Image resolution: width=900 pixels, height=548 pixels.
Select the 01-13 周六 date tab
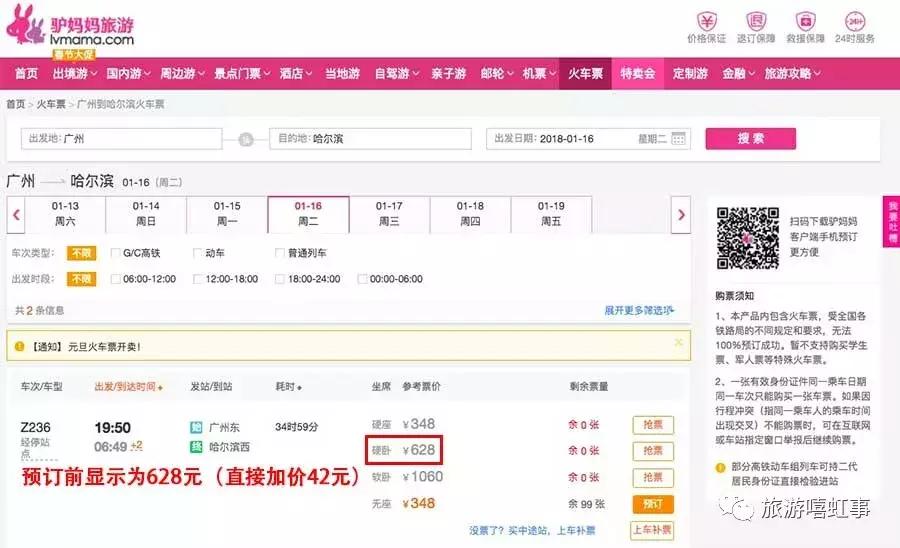point(65,214)
